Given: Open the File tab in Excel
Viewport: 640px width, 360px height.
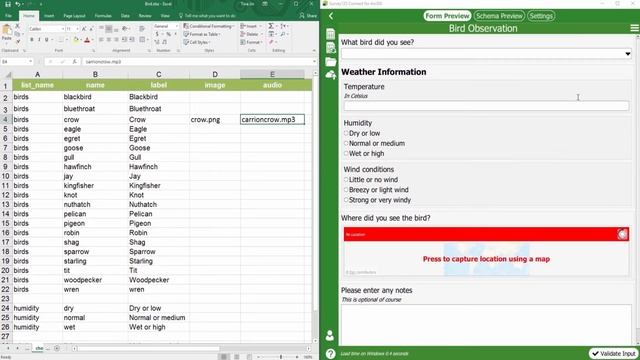Looking at the screenshot, I should point(9,16).
